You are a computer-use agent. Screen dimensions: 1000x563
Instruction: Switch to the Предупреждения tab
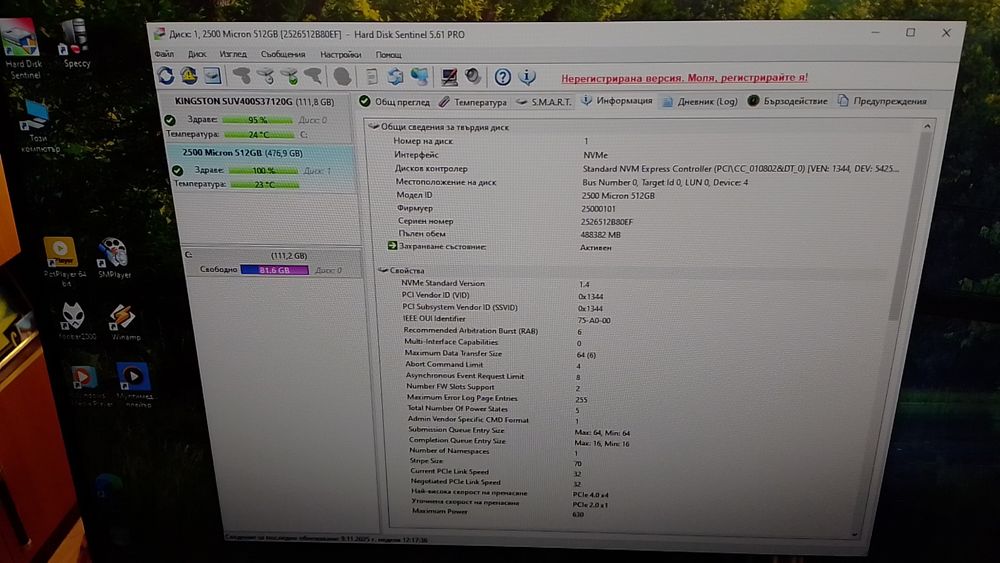(x=883, y=101)
